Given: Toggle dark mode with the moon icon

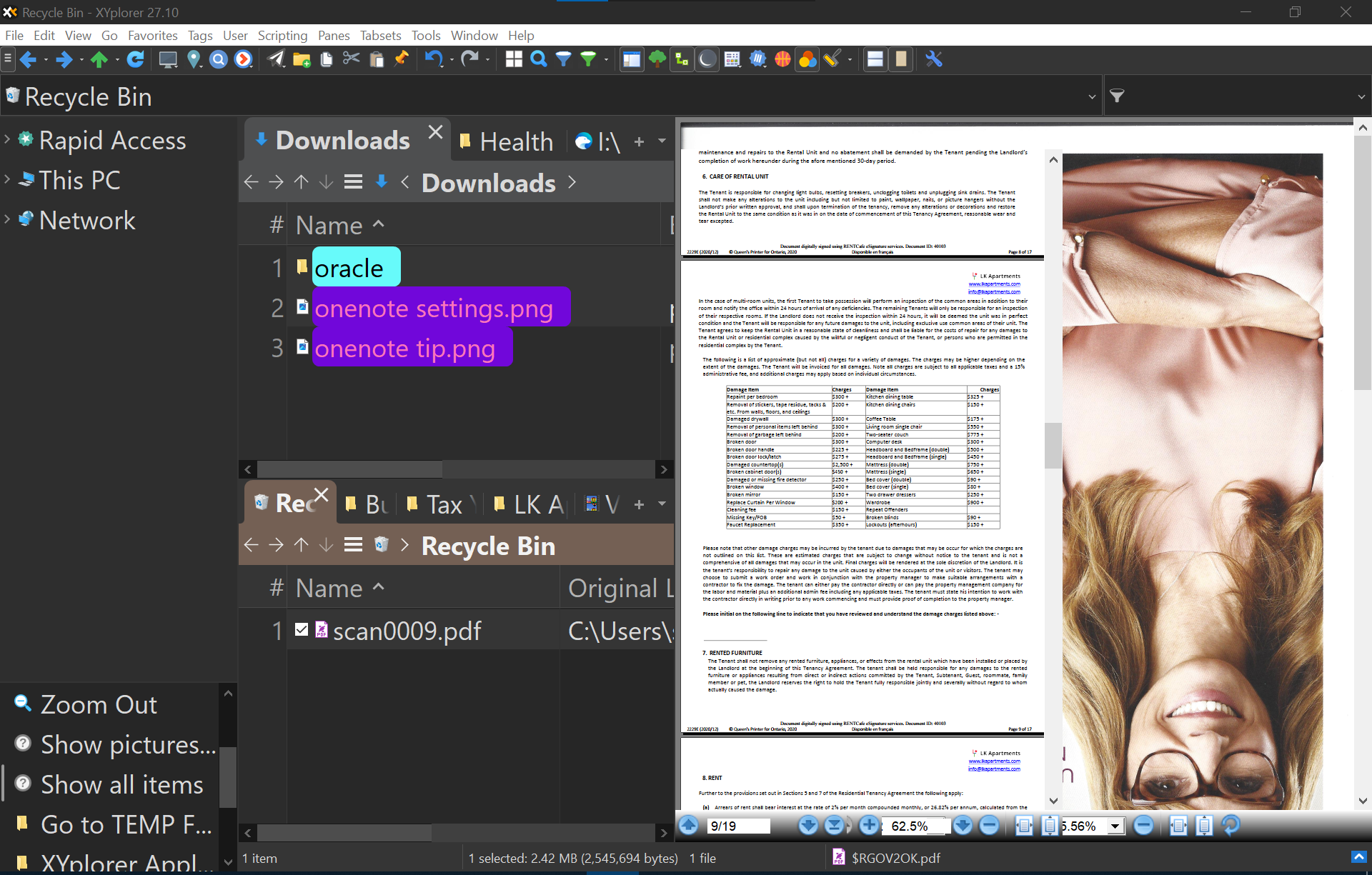Looking at the screenshot, I should tap(706, 59).
